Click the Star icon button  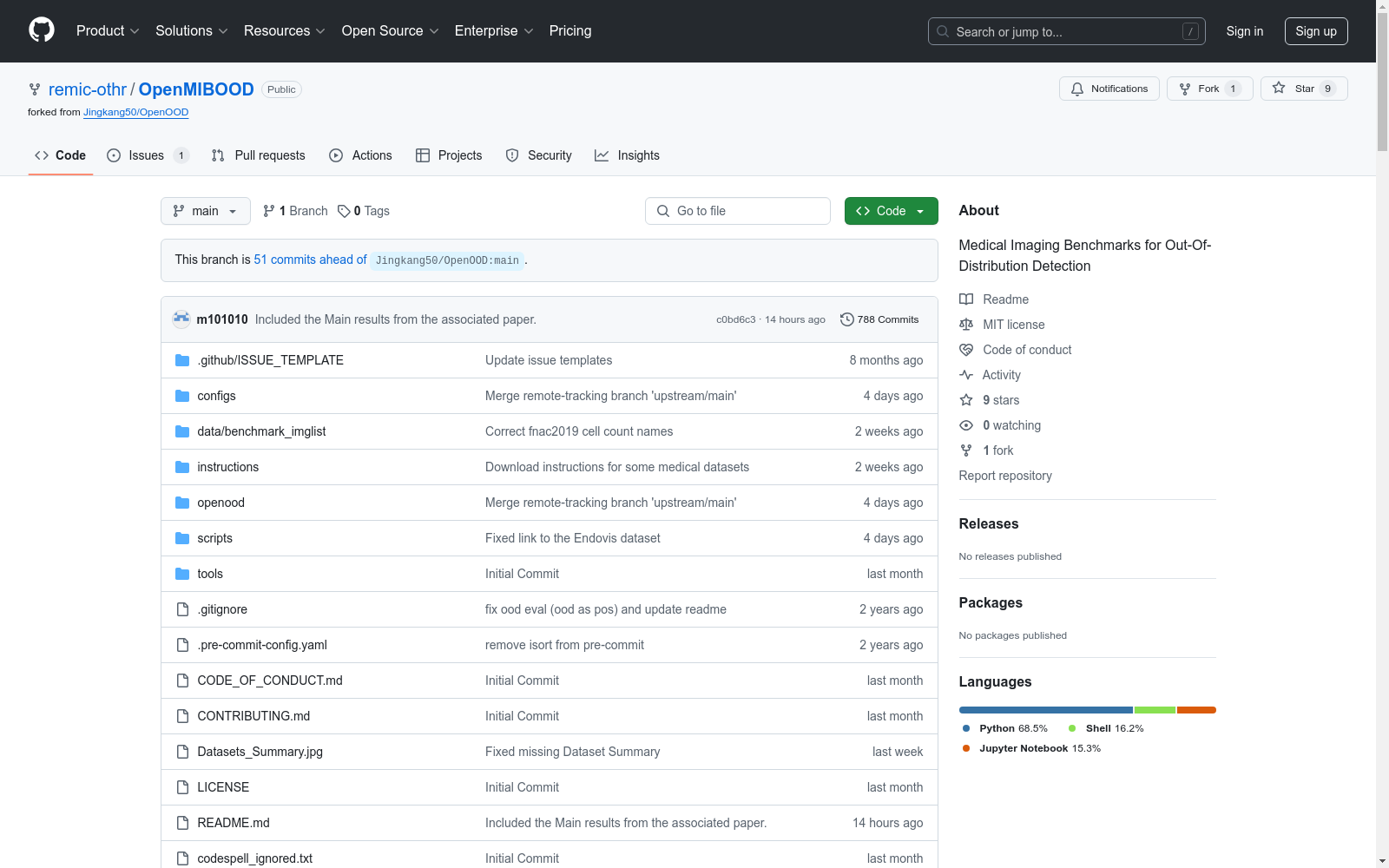(1279, 88)
